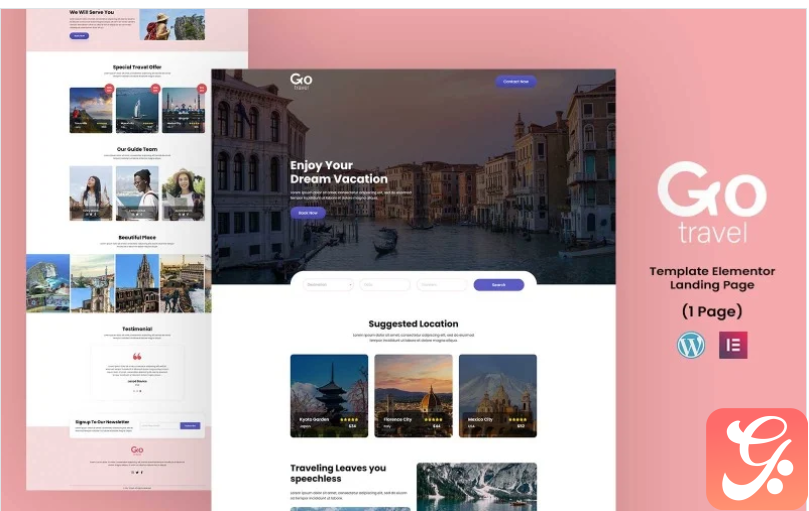Open the Florence City location card

click(x=413, y=396)
